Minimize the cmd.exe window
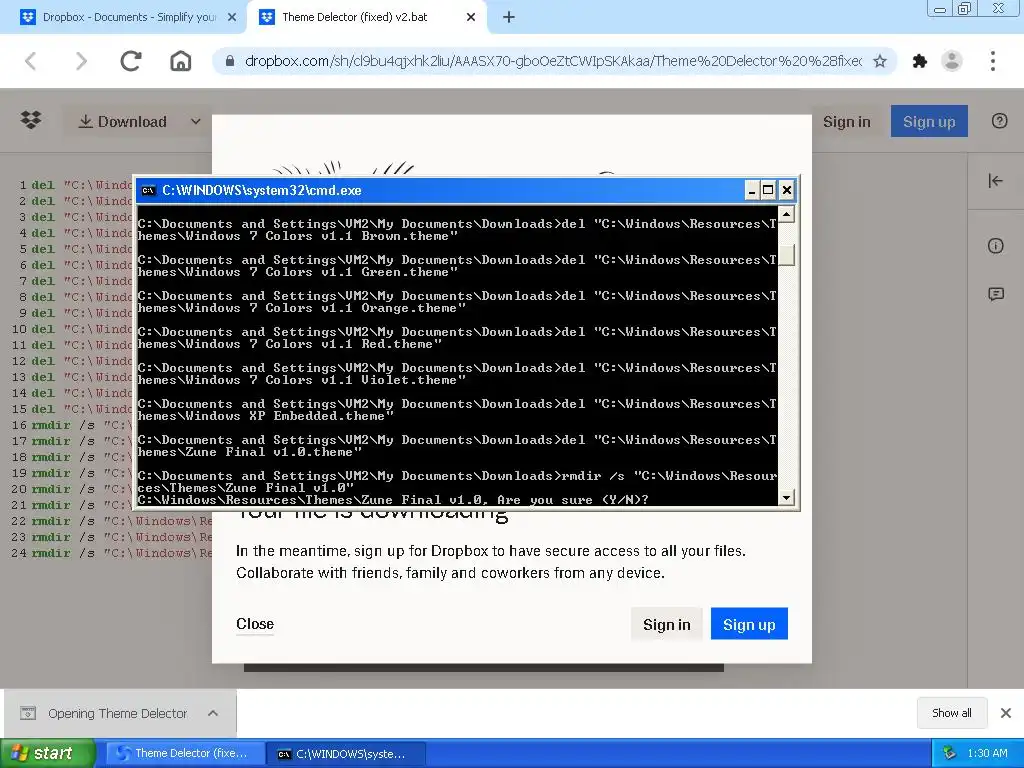This screenshot has width=1024, height=768. [x=752, y=191]
